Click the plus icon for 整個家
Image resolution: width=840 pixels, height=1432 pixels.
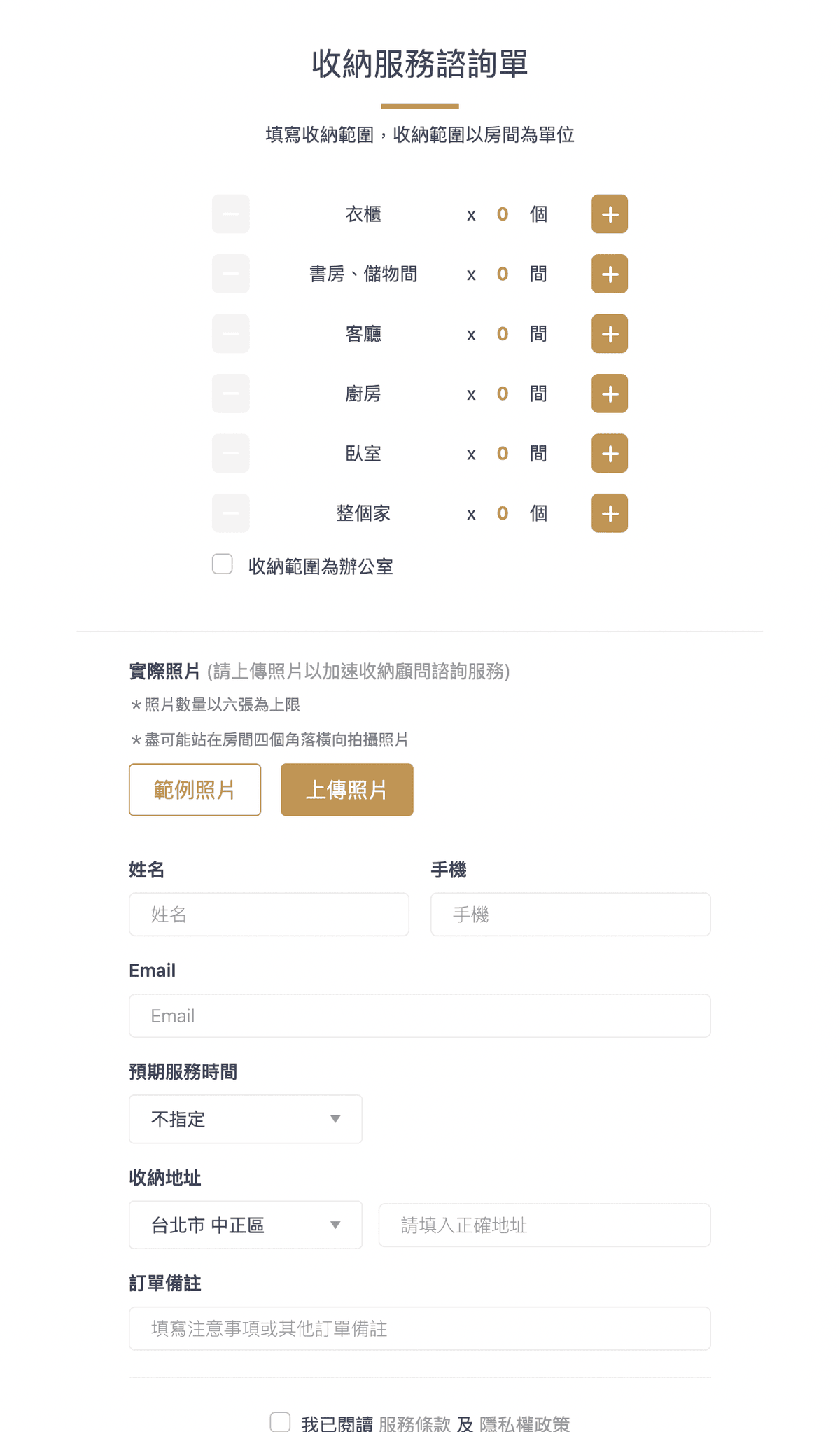pos(609,513)
